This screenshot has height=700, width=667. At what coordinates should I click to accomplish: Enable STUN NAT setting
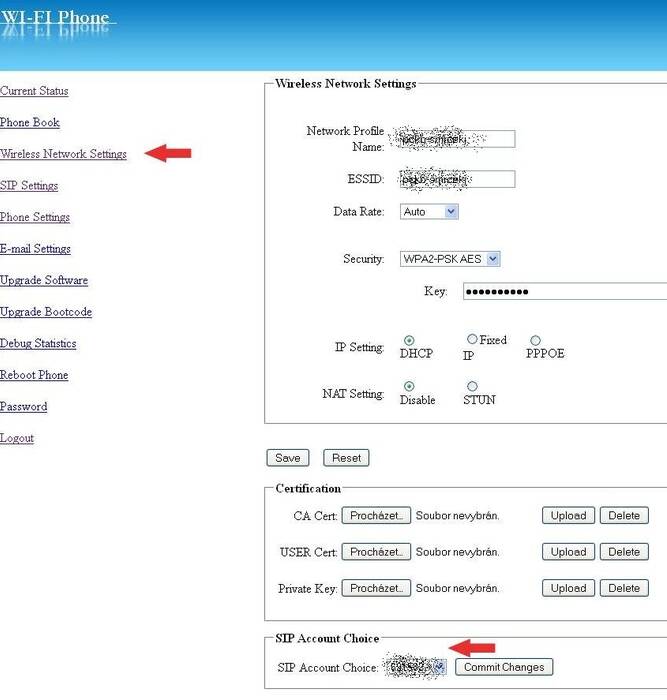(x=472, y=387)
